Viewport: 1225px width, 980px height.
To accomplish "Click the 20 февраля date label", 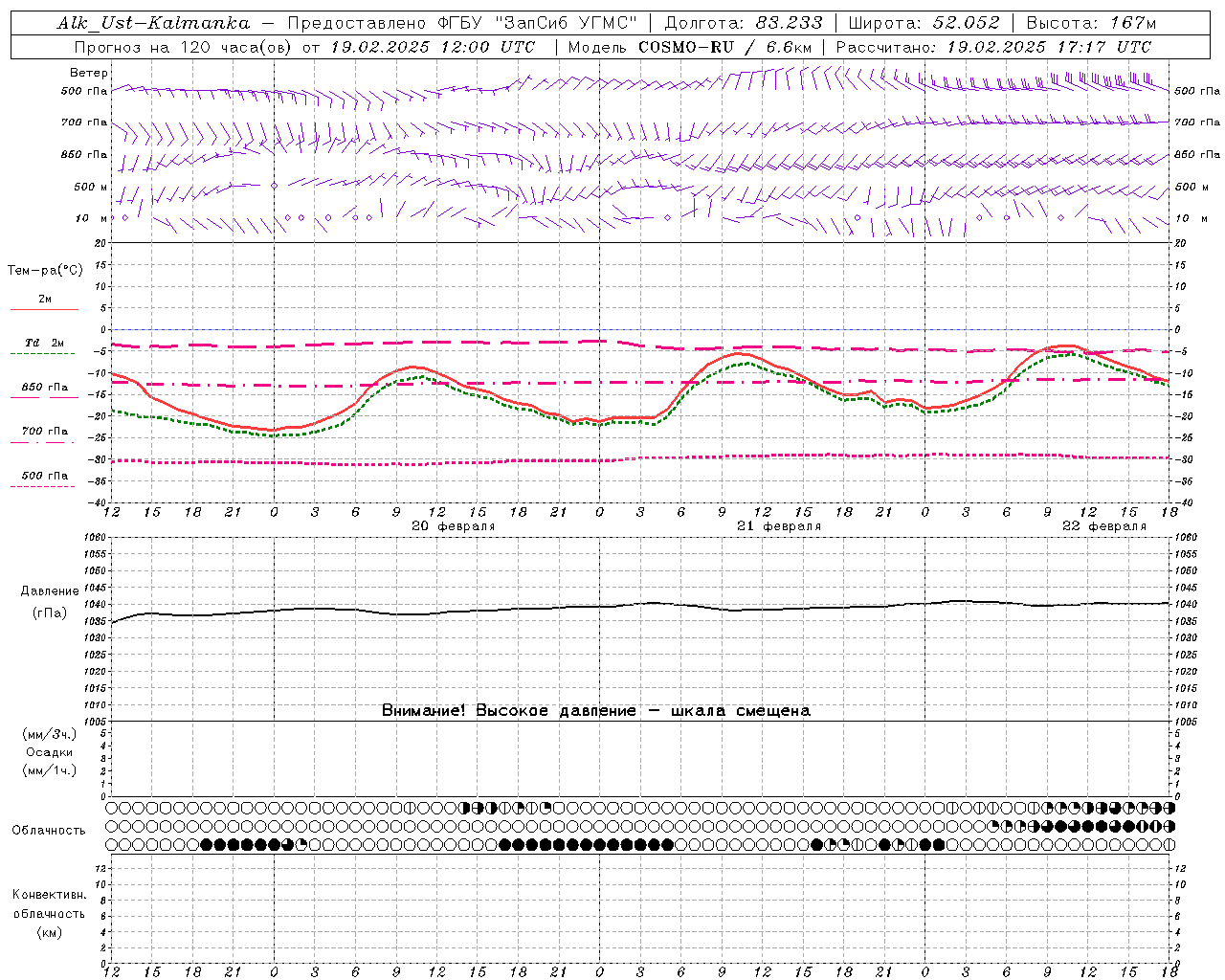I will tap(454, 526).
